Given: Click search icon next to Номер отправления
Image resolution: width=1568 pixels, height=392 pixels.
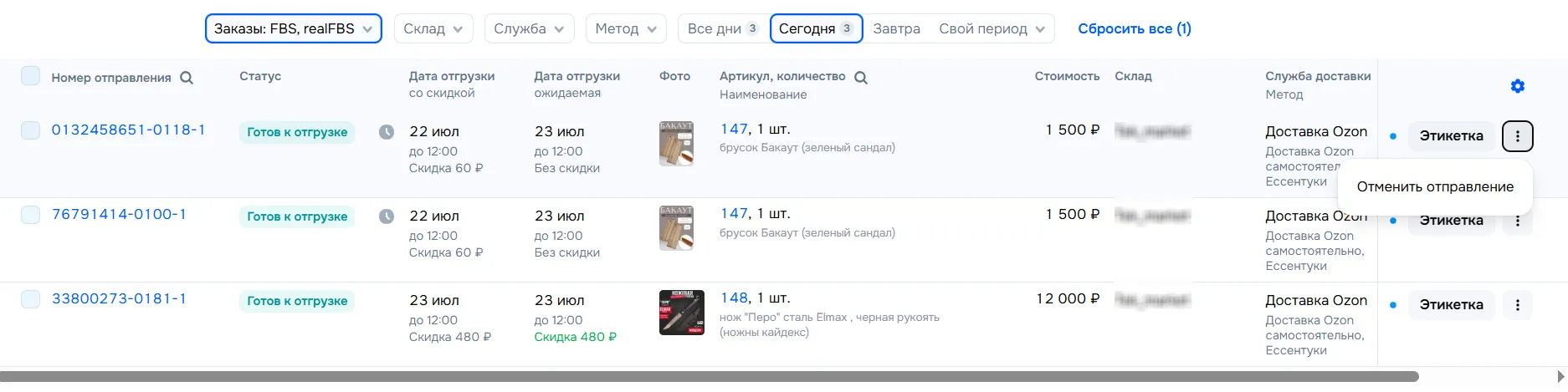Looking at the screenshot, I should tap(187, 78).
